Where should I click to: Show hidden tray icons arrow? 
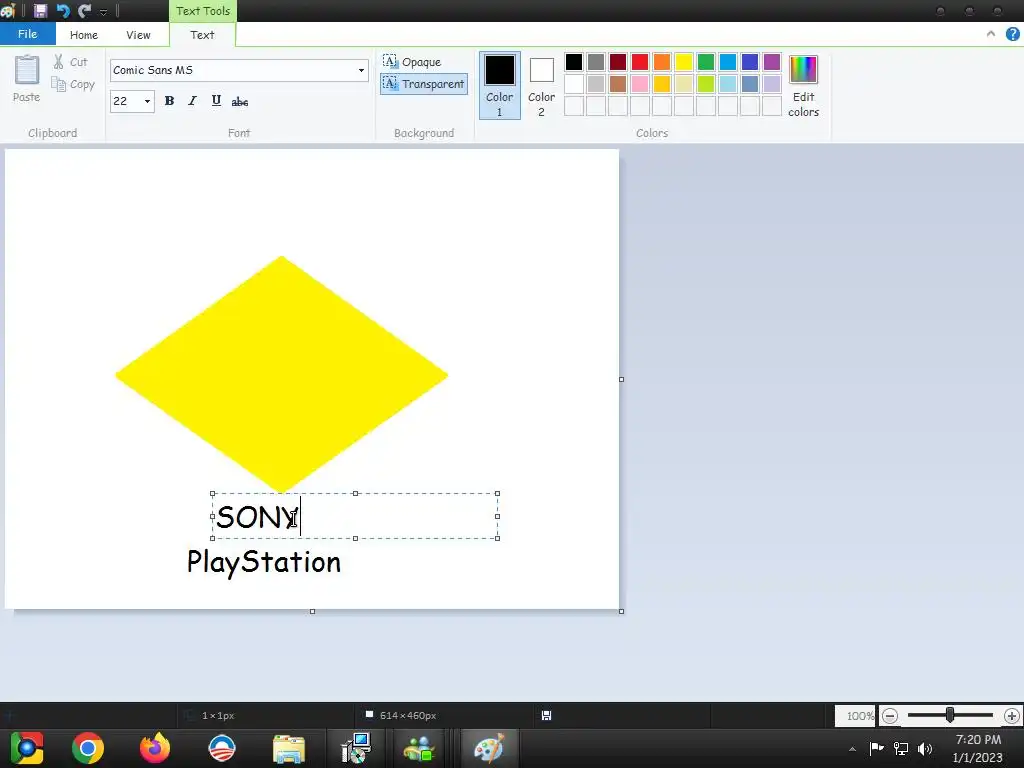(x=852, y=749)
